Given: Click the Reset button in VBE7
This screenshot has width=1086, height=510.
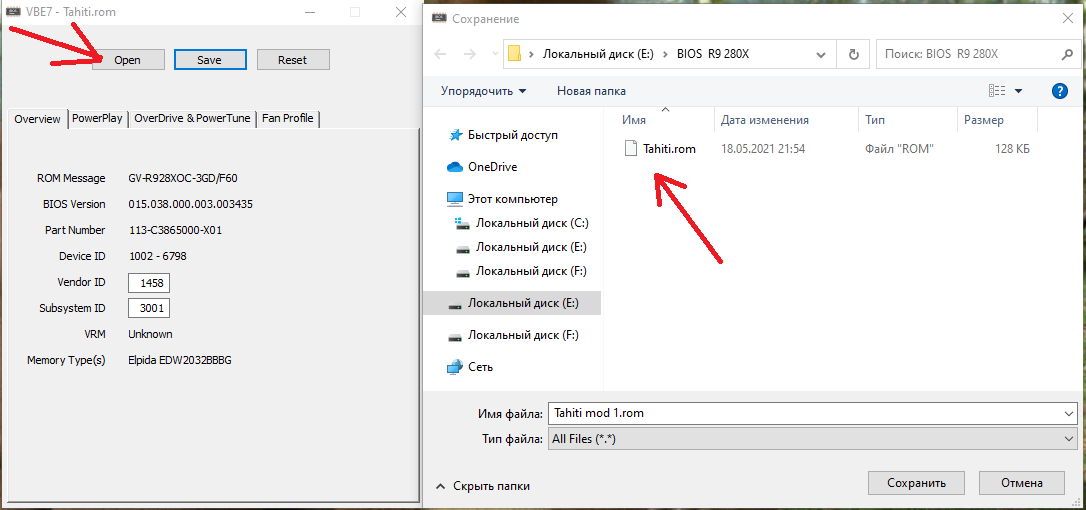Looking at the screenshot, I should pos(293,60).
